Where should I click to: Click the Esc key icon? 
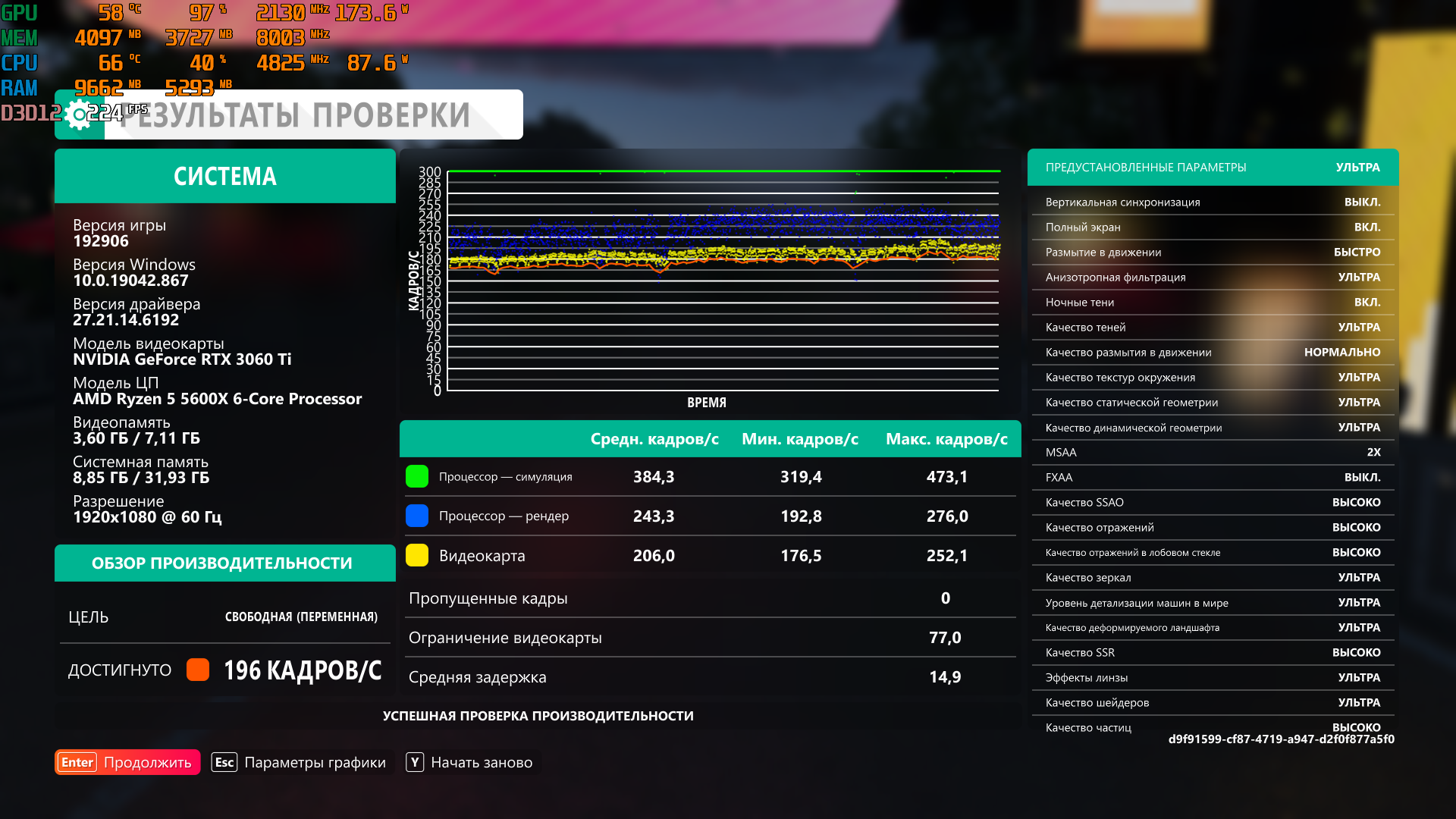(224, 762)
